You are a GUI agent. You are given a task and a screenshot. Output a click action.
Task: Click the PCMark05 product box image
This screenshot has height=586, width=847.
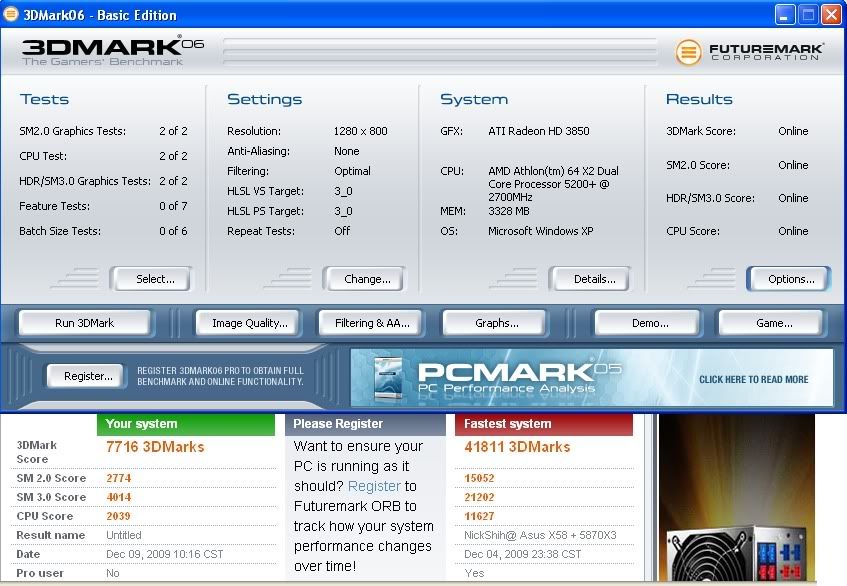point(388,379)
